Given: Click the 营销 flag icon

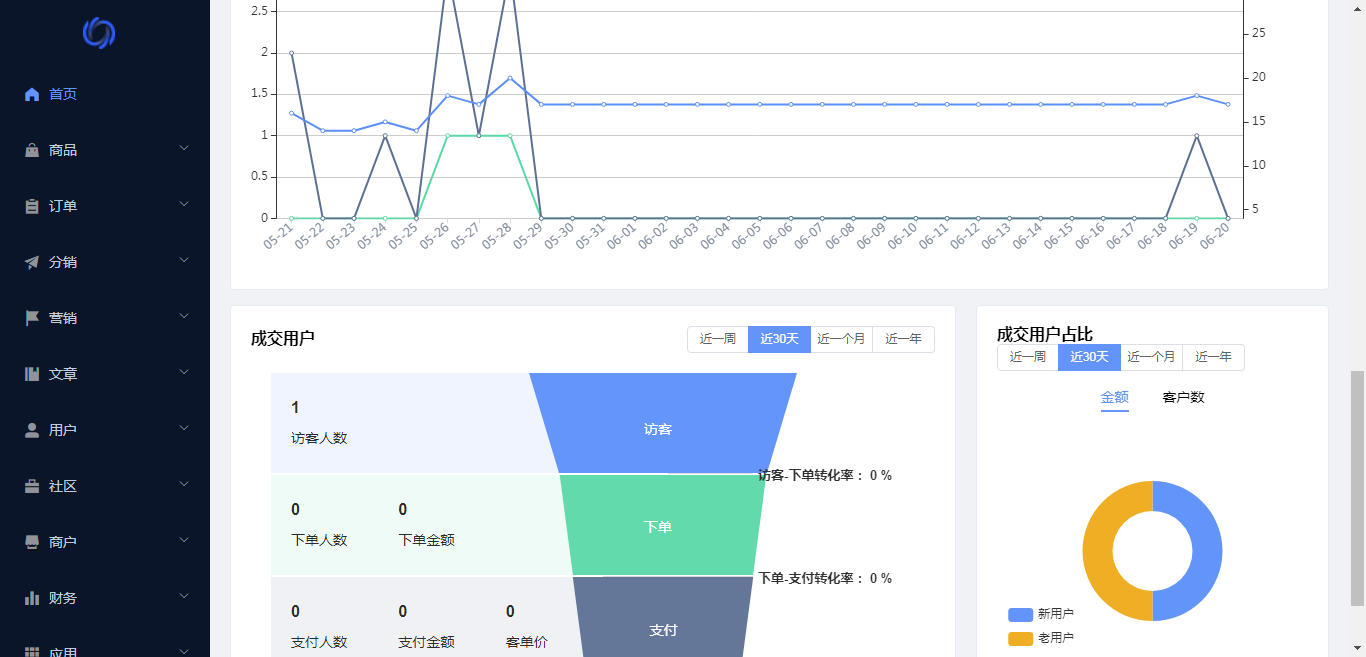Looking at the screenshot, I should (x=32, y=318).
